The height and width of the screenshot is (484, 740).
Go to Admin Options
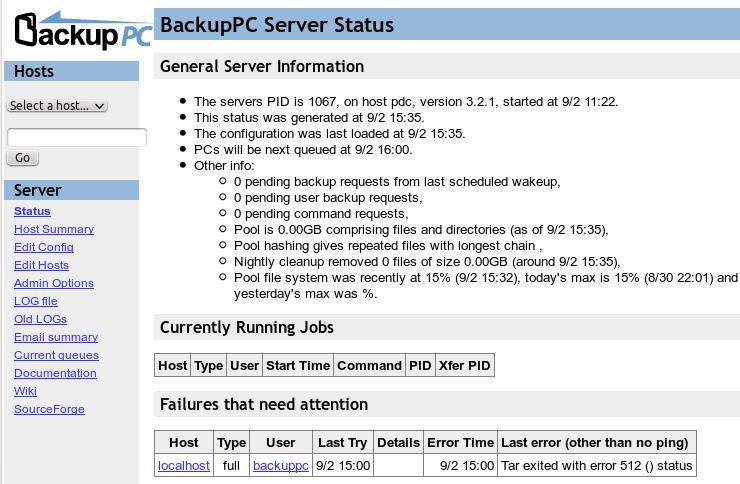(x=54, y=283)
